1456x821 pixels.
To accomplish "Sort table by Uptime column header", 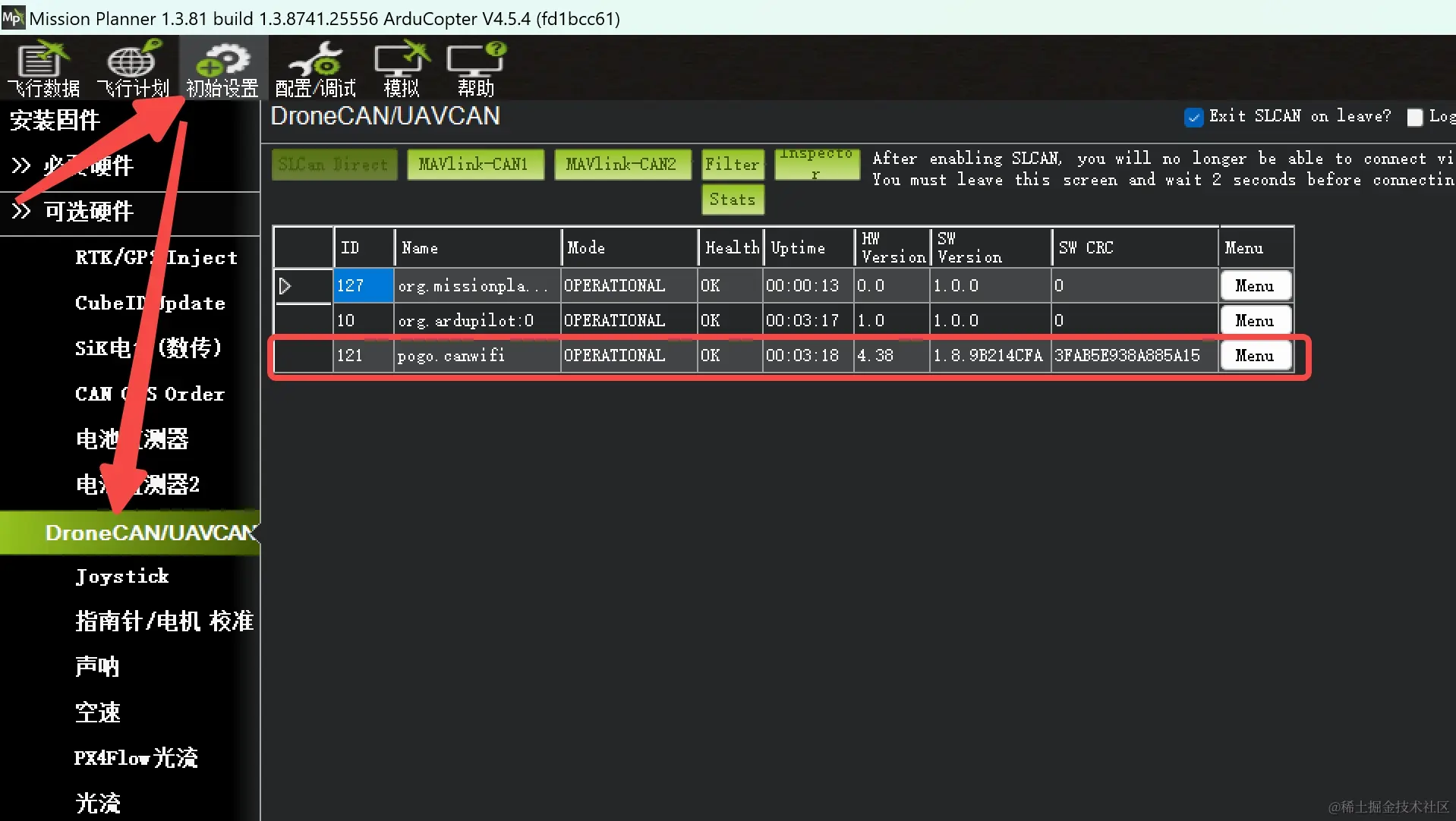I will coord(808,247).
